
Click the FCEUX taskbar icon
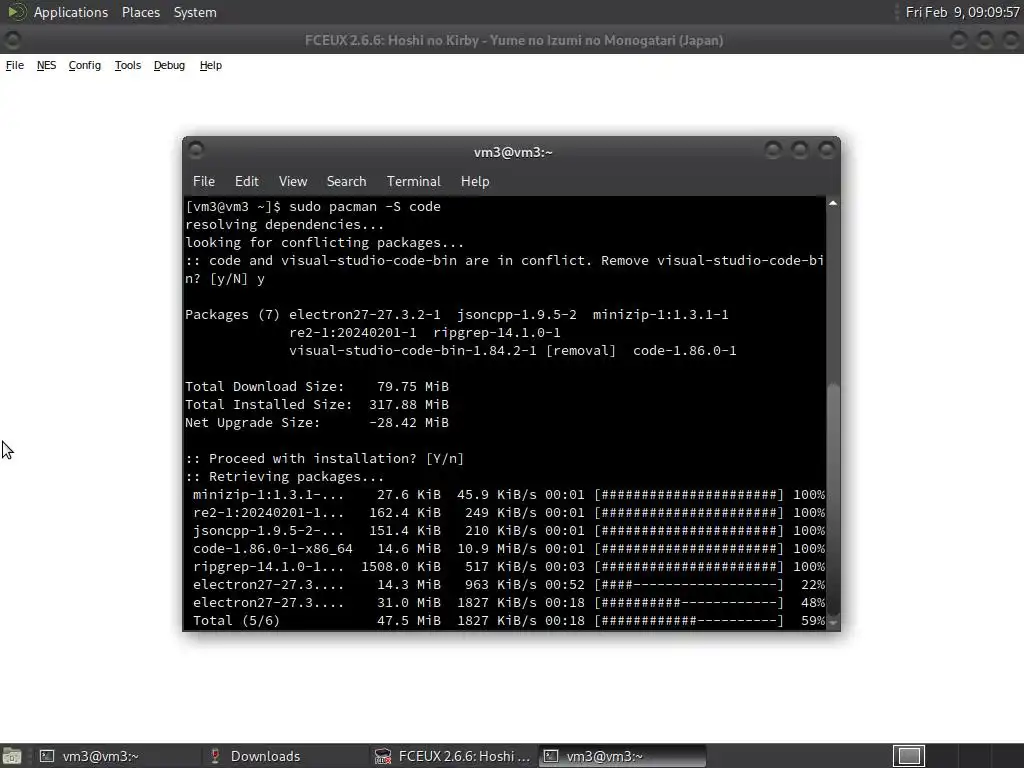(383, 756)
